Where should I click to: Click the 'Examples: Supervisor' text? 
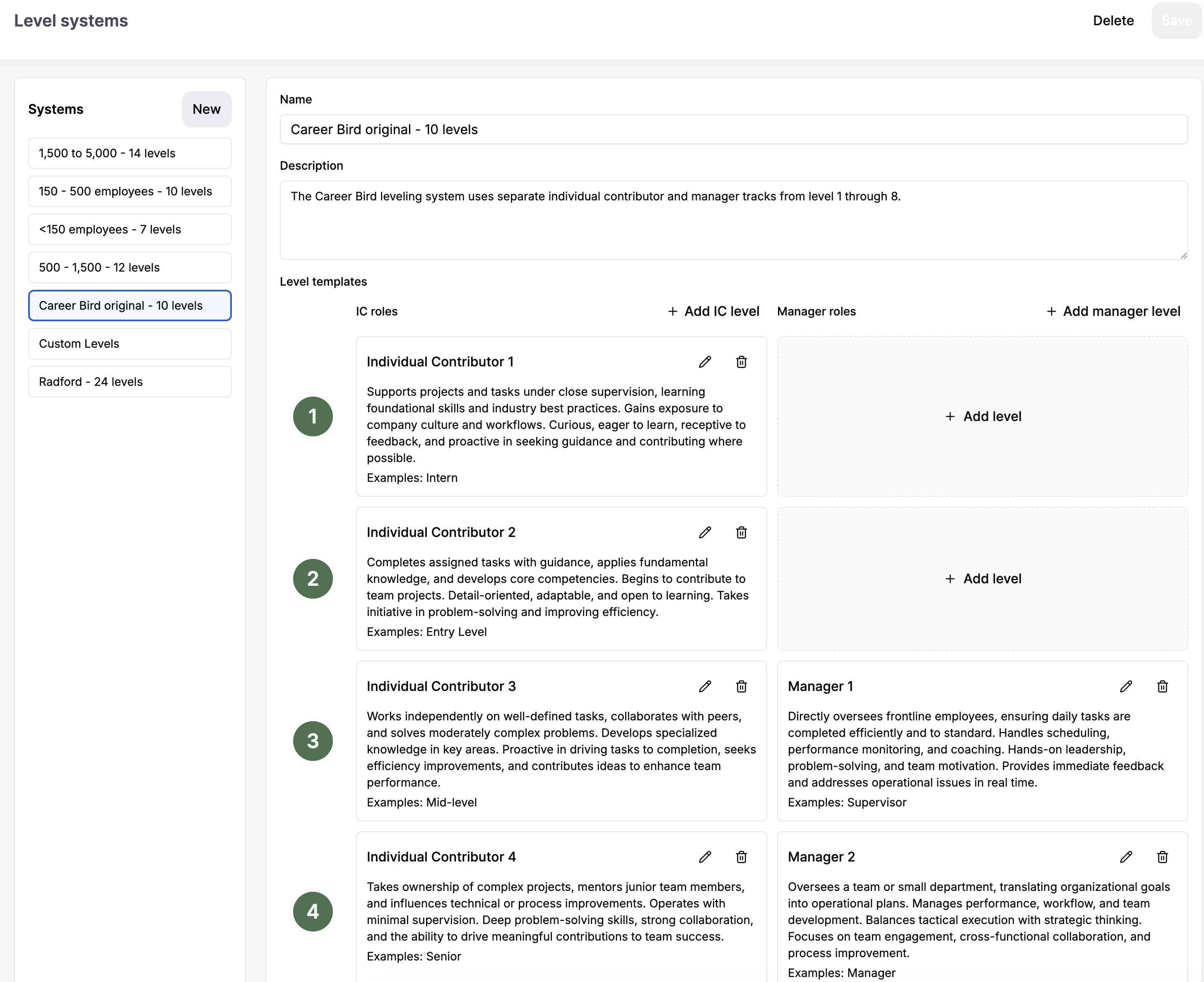point(847,803)
